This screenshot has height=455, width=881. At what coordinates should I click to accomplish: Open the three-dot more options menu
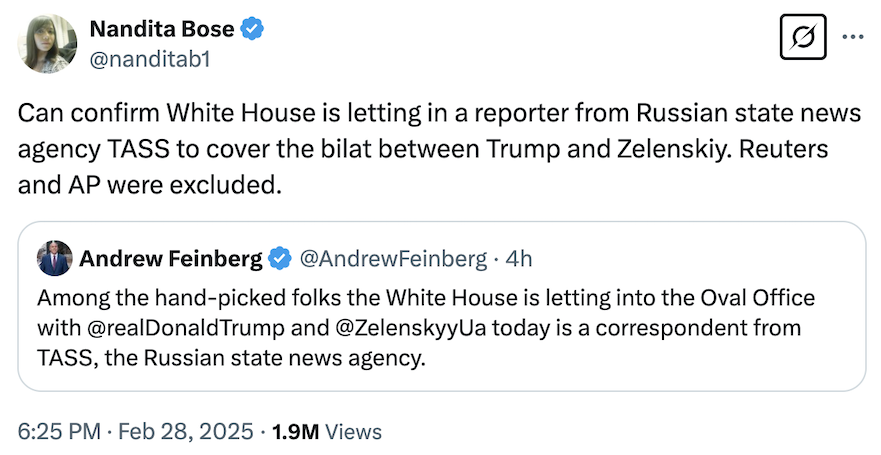[853, 39]
